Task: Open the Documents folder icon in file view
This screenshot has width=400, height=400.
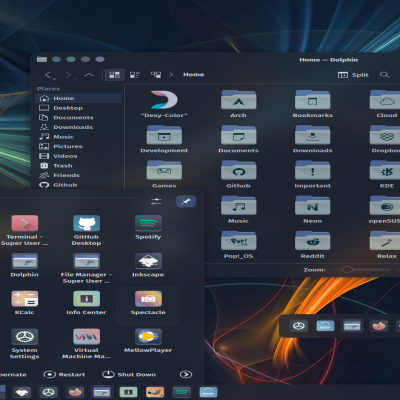Action: [238, 139]
